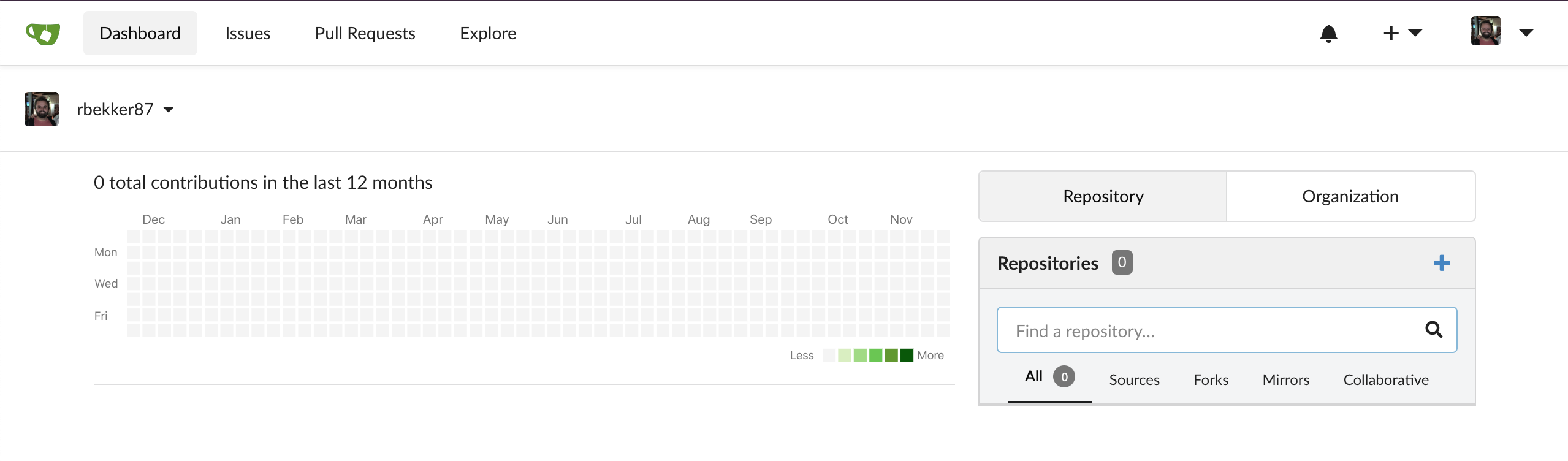Click the search magnifier icon

pyautogui.click(x=1434, y=330)
